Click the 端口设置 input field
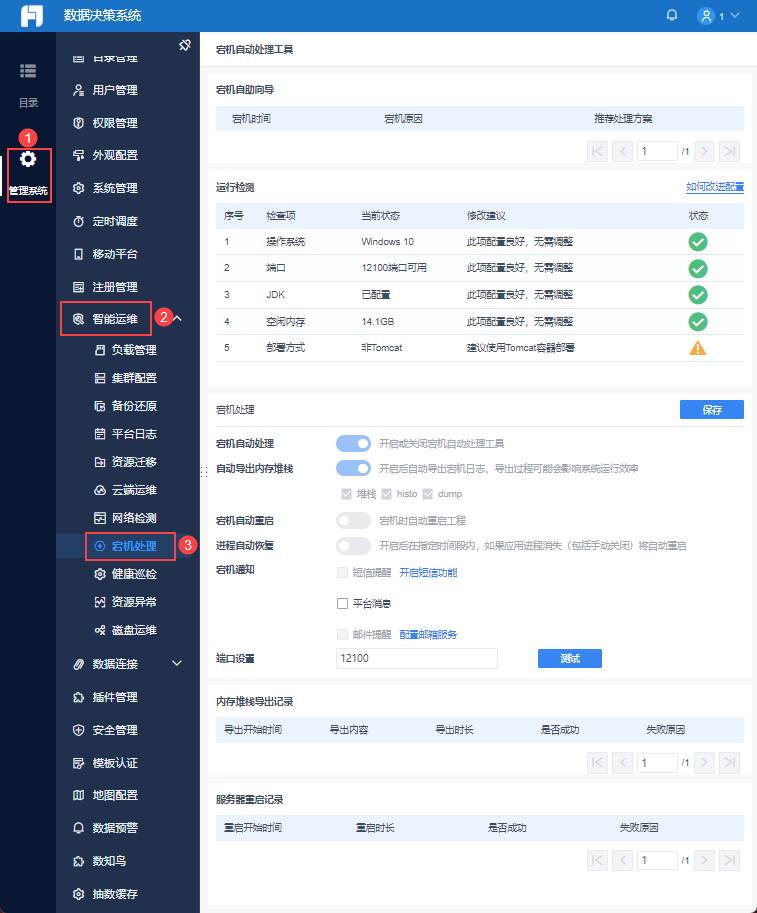Viewport: 757px width, 913px height. pos(417,658)
